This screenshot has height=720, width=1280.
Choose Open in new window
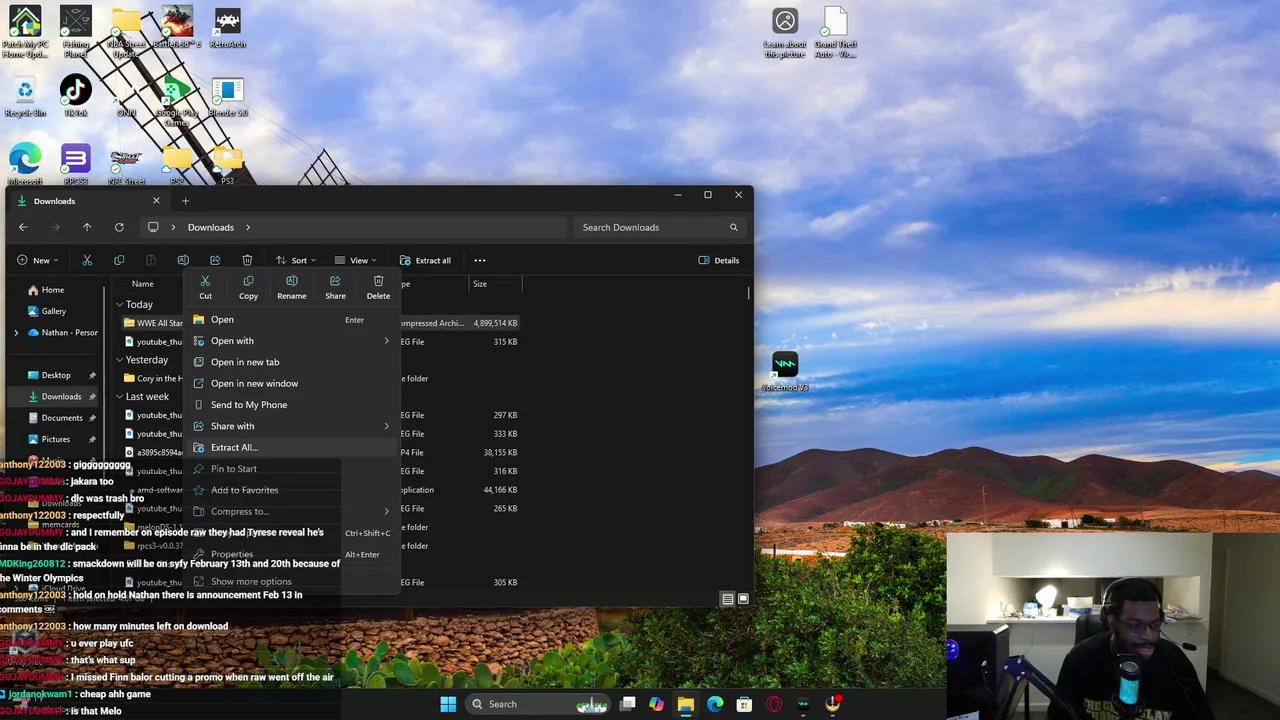(292, 383)
